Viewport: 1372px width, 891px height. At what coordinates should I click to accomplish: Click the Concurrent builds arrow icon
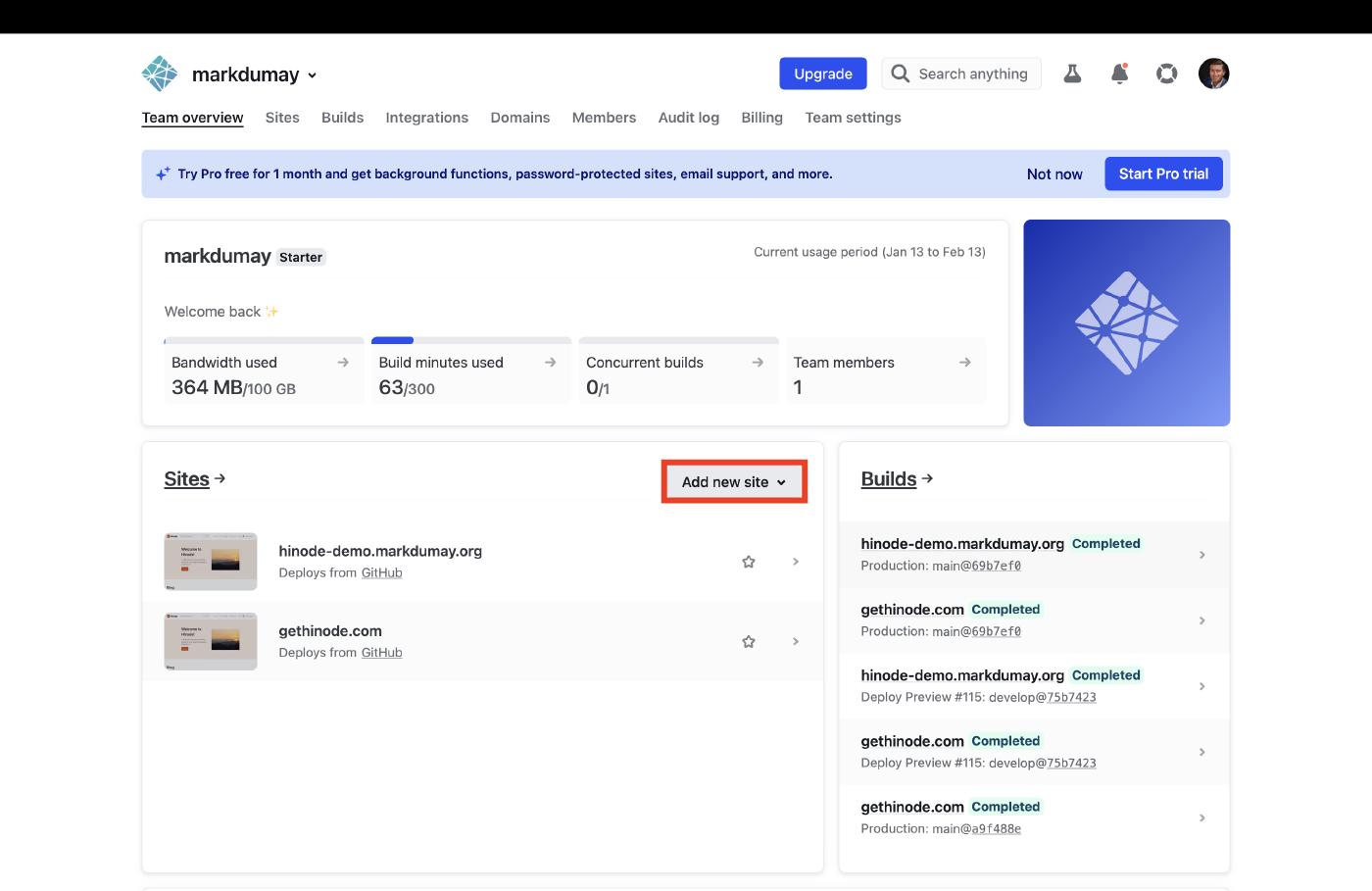click(758, 363)
